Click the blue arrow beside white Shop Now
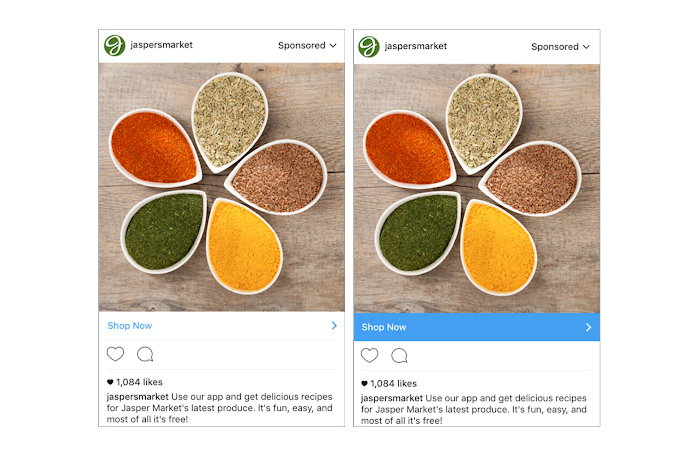Image resolution: width=700 pixels, height=457 pixels. 334,326
